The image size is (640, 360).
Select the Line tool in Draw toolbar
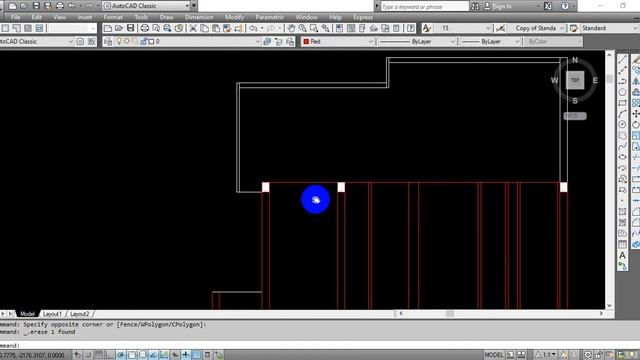622,60
